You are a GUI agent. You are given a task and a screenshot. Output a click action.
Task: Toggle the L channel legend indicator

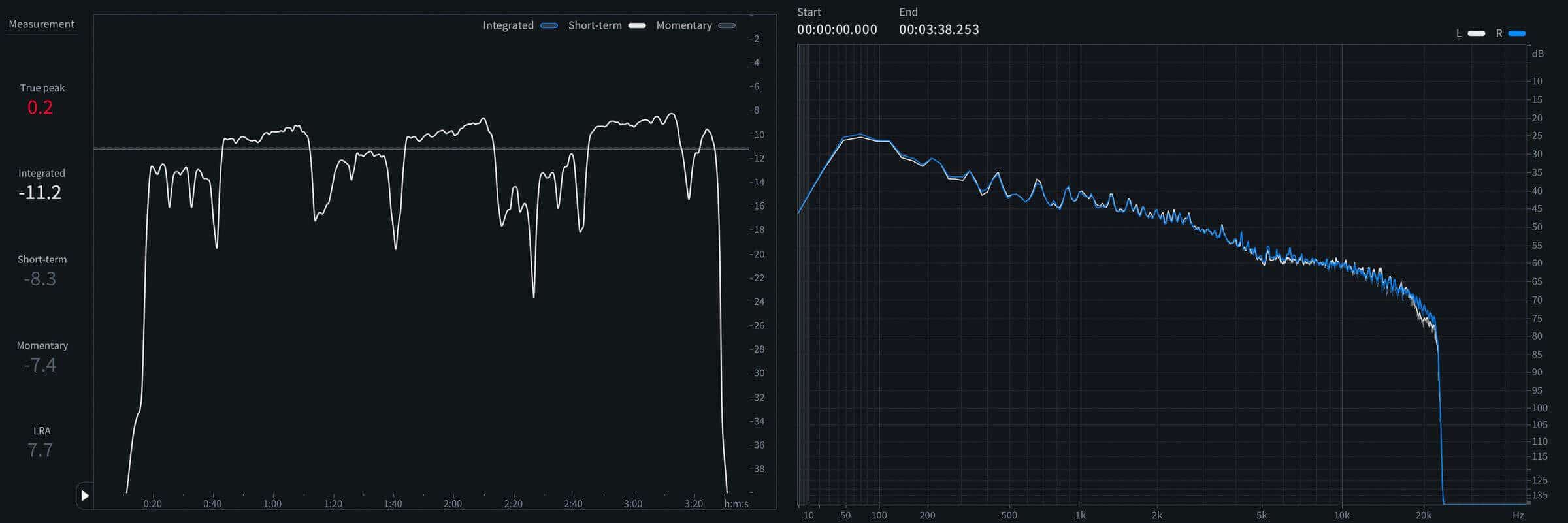click(x=1477, y=33)
